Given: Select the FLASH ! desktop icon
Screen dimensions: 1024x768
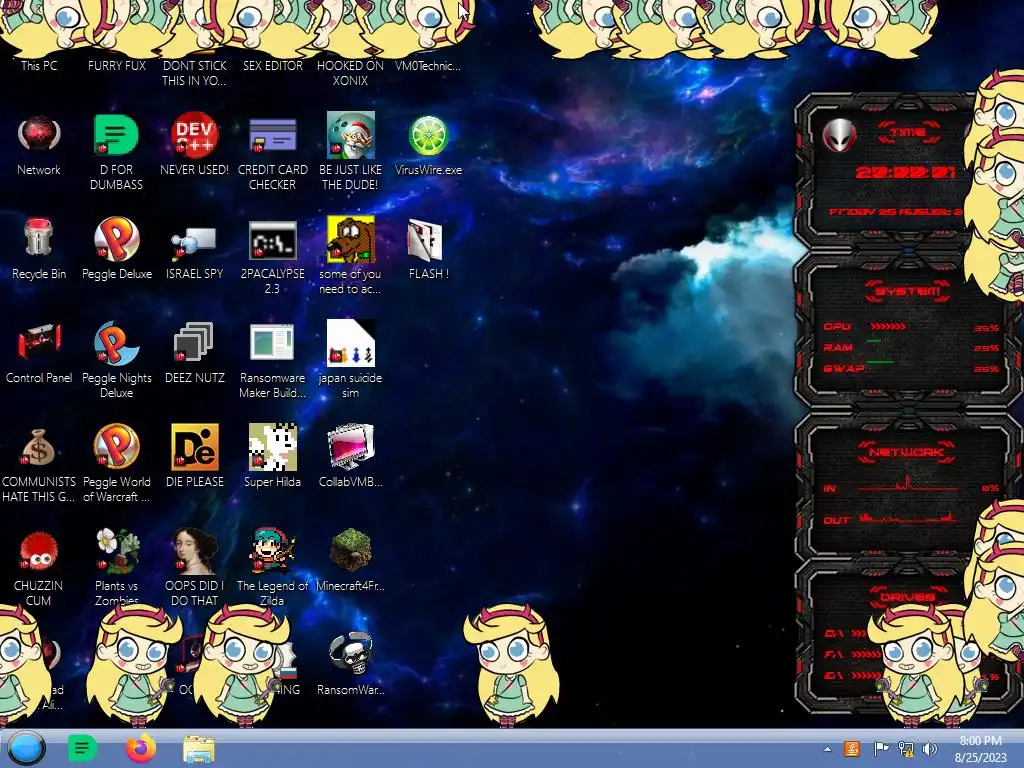Looking at the screenshot, I should coord(426,240).
